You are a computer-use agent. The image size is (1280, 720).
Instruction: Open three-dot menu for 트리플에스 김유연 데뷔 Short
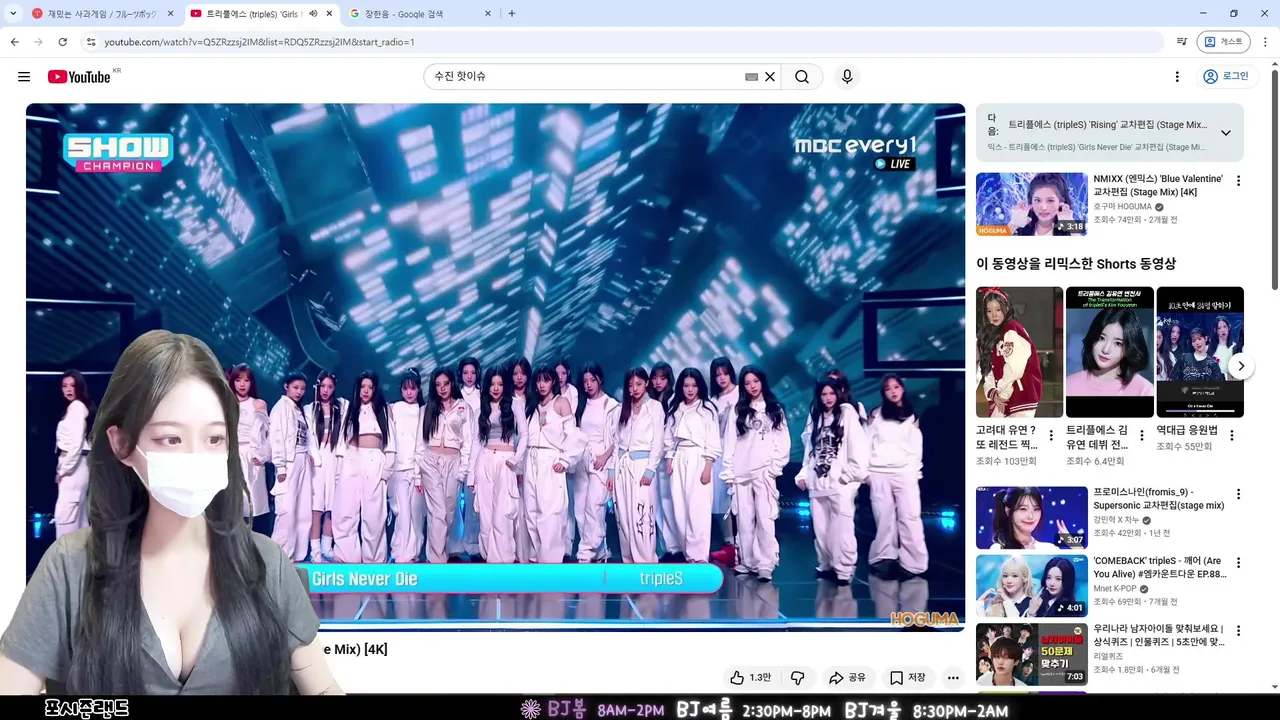1141,436
